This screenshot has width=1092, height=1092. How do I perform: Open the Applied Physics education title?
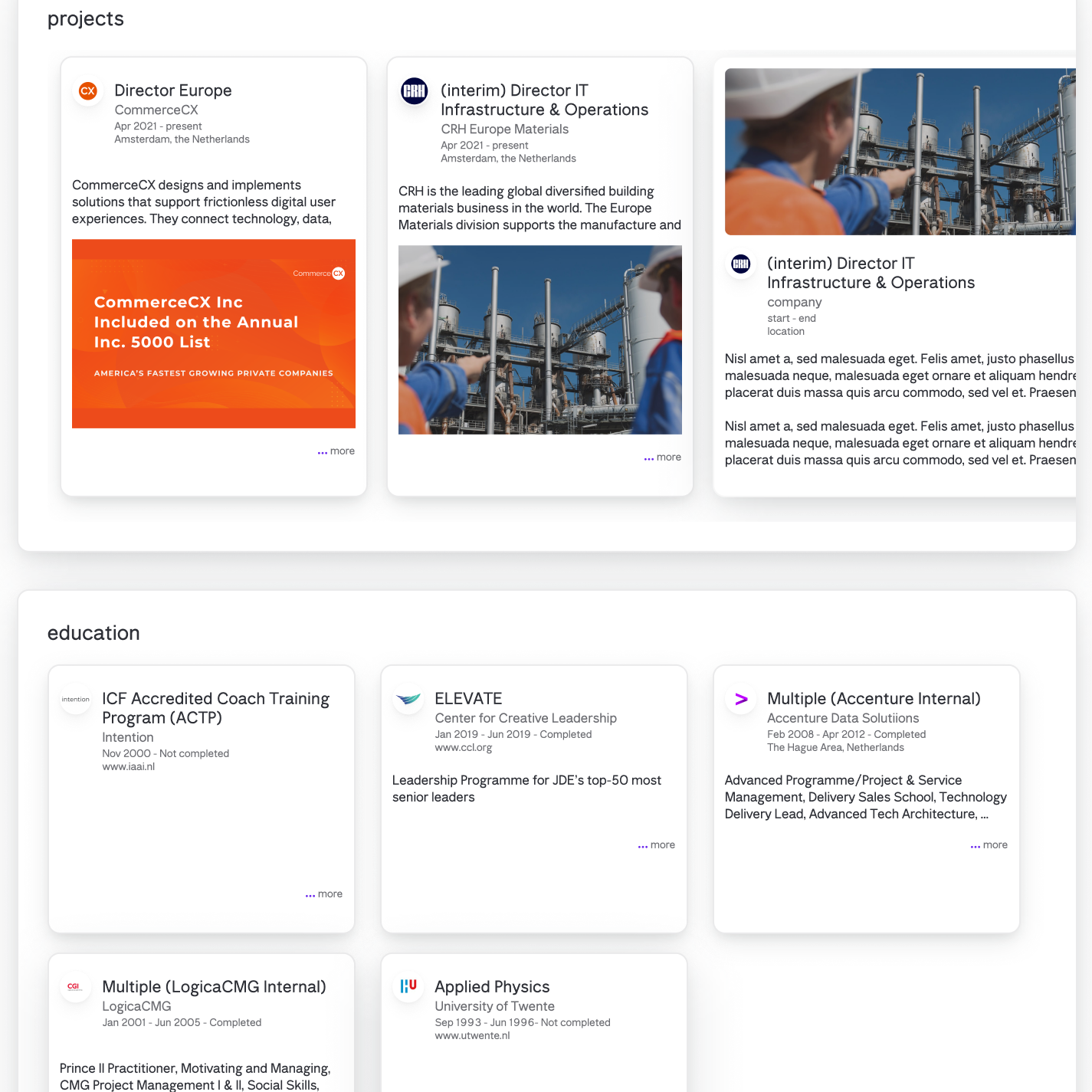[492, 987]
